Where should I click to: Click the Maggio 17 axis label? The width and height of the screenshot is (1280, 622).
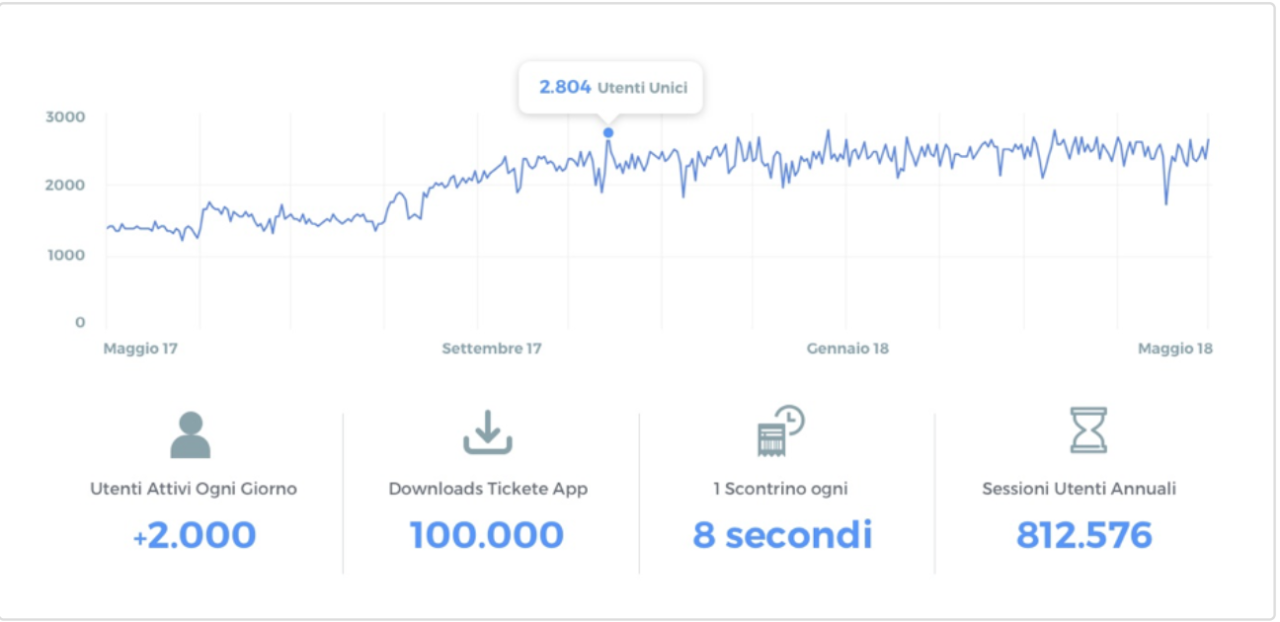point(140,349)
